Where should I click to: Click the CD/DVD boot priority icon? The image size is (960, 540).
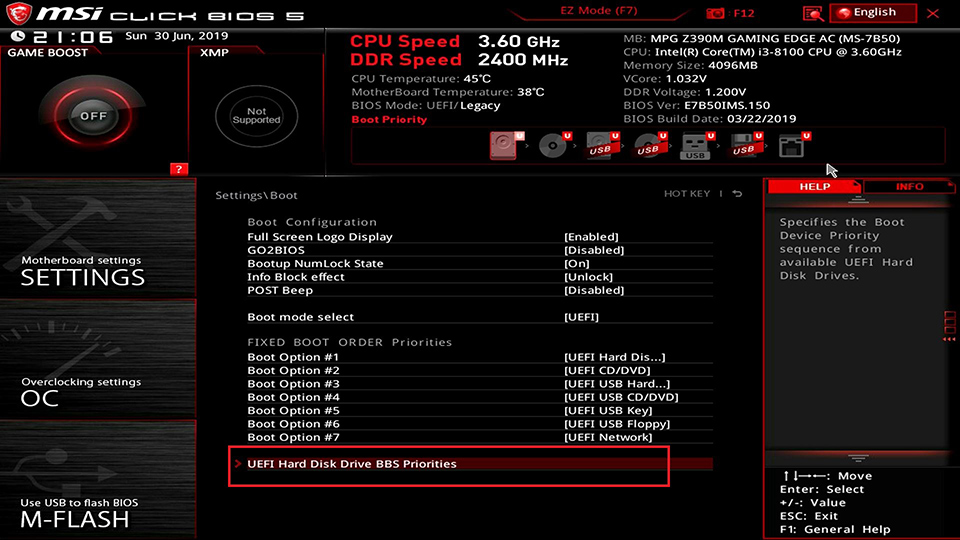(x=552, y=146)
